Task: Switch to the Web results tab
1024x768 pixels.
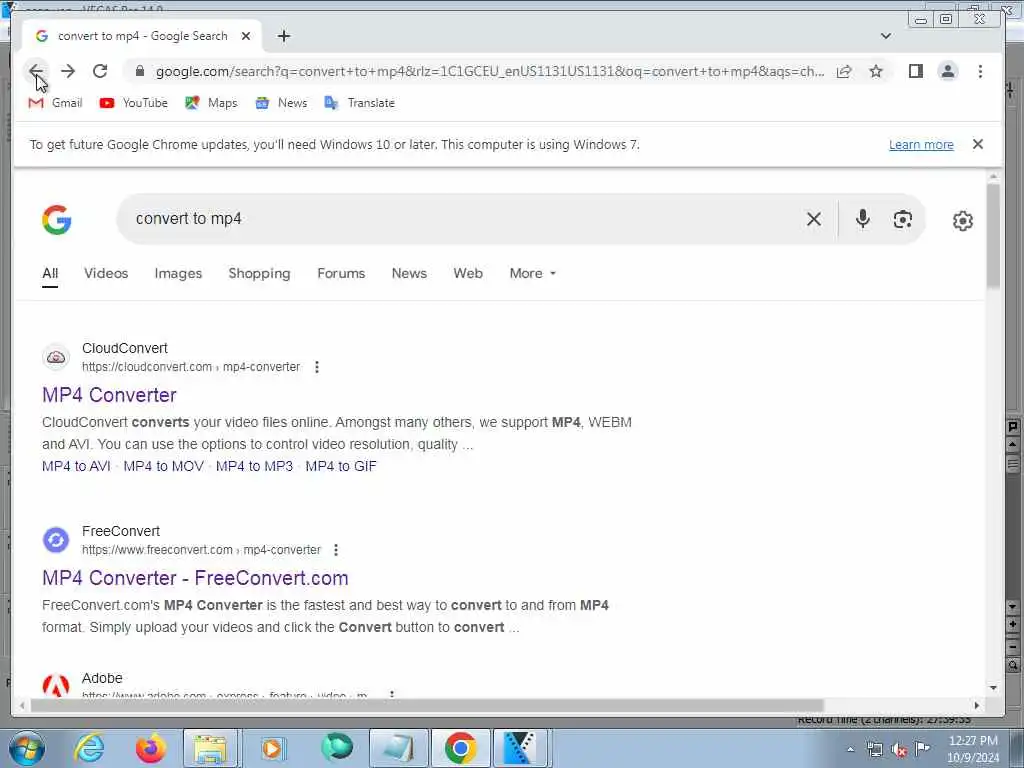Action: [468, 274]
